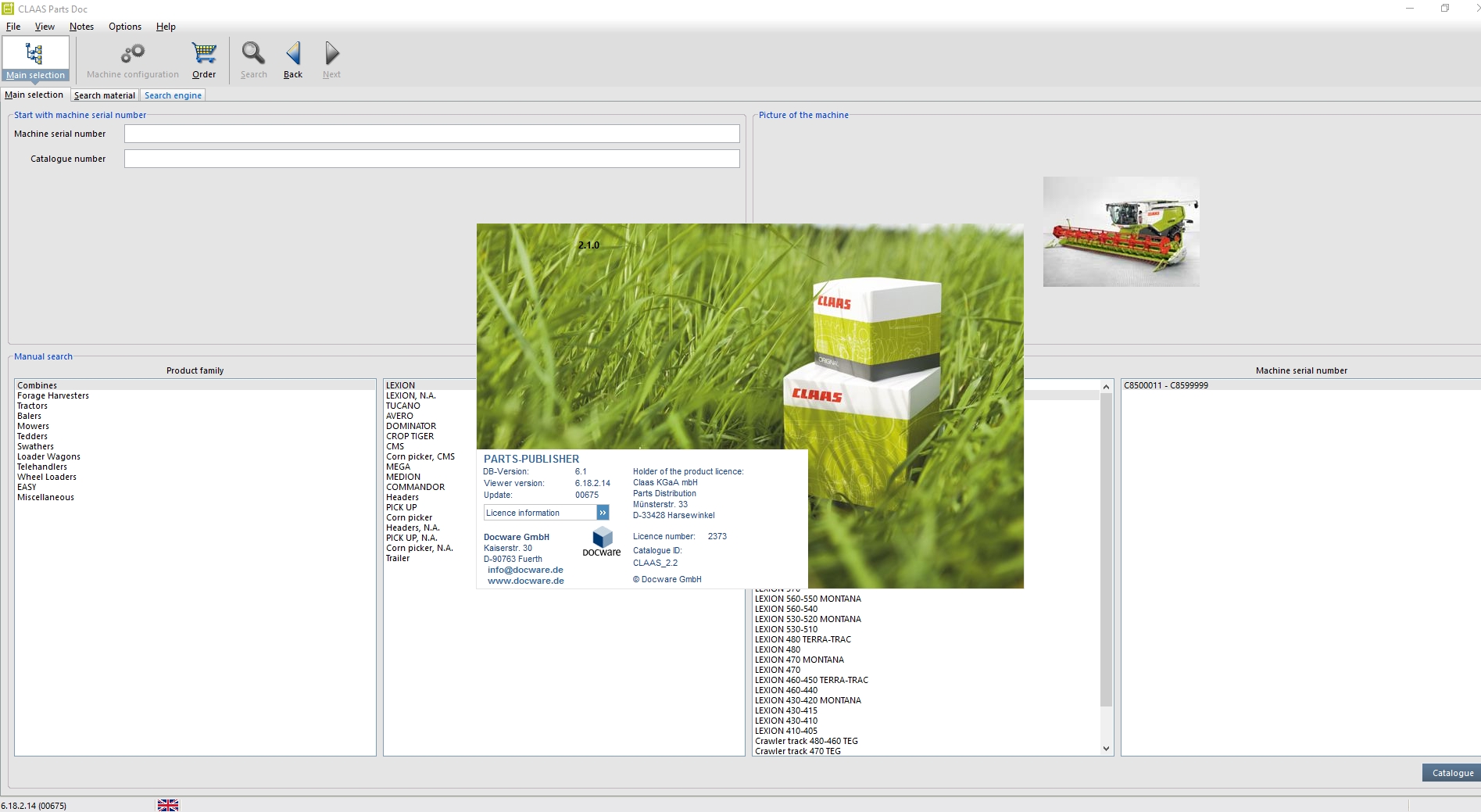Select Forage Harvesters product family
This screenshot has height=812, width=1481.
tap(195, 395)
